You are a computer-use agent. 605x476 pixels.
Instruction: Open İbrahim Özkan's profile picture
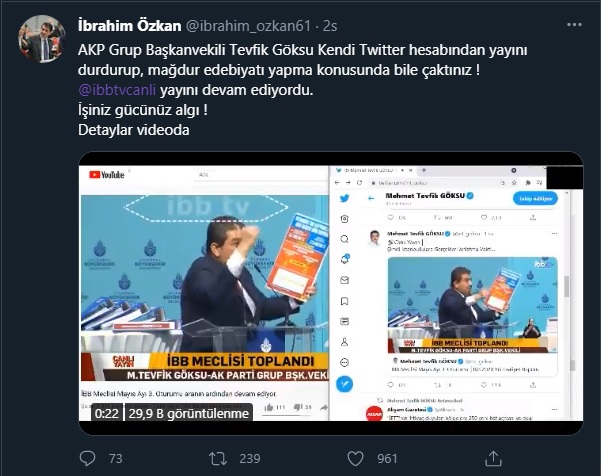[42, 39]
